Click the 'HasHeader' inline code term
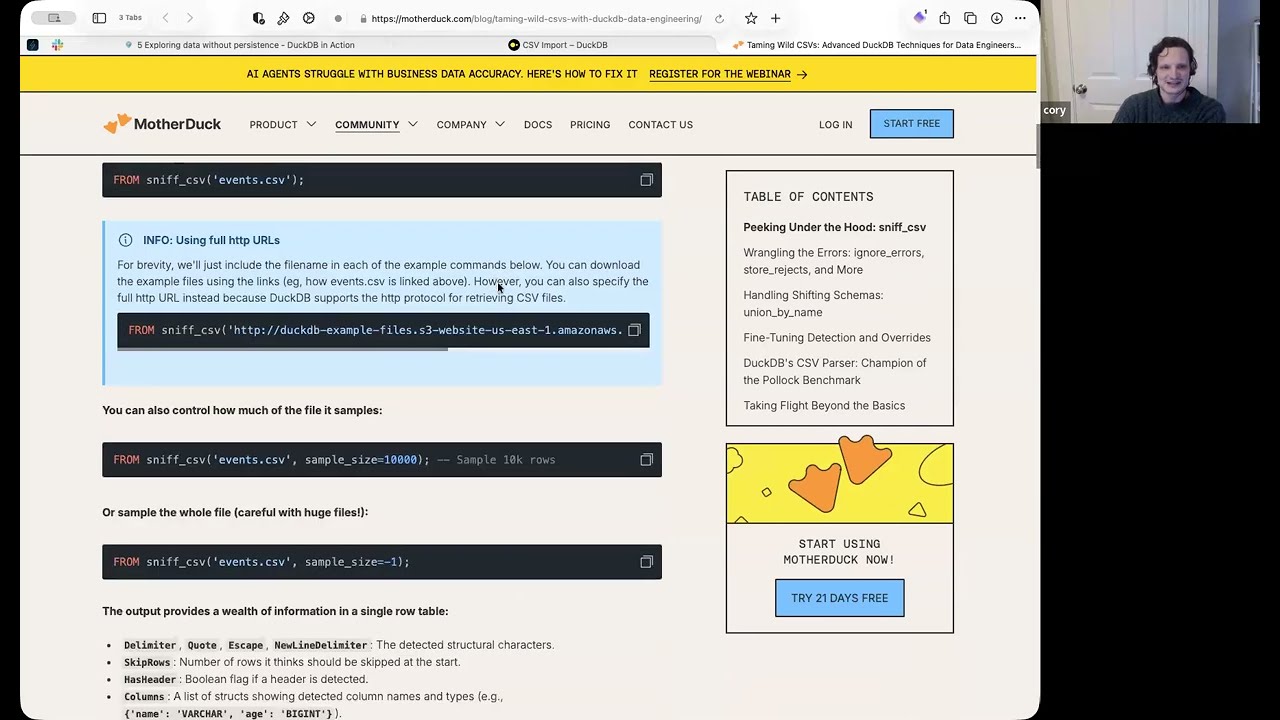The image size is (1280, 720). point(150,679)
